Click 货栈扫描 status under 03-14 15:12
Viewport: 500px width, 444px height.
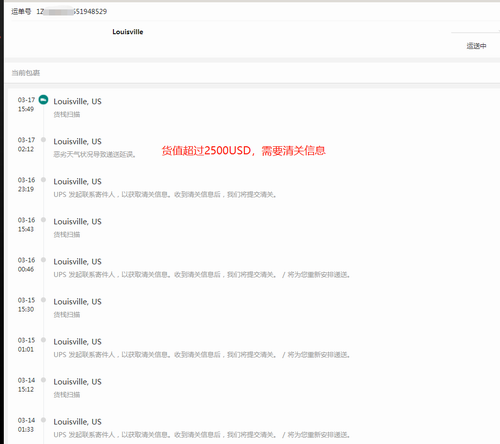[x=67, y=395]
